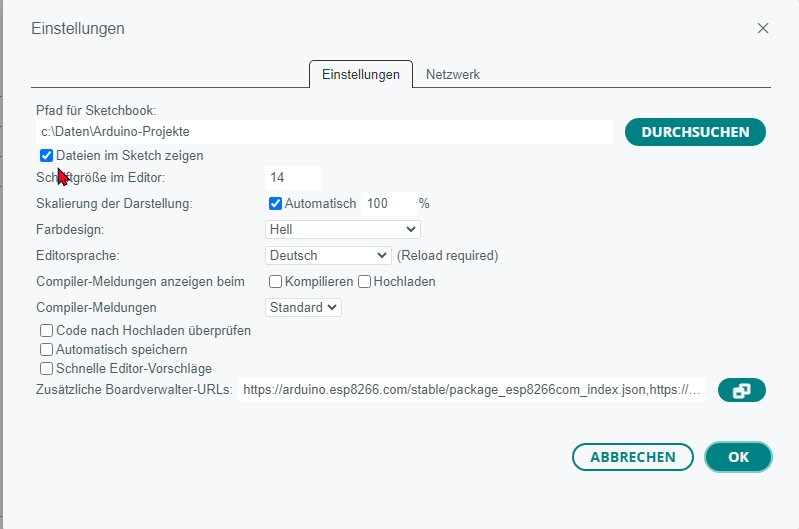Select the Einstellungen tab
The height and width of the screenshot is (529, 799).
click(361, 75)
